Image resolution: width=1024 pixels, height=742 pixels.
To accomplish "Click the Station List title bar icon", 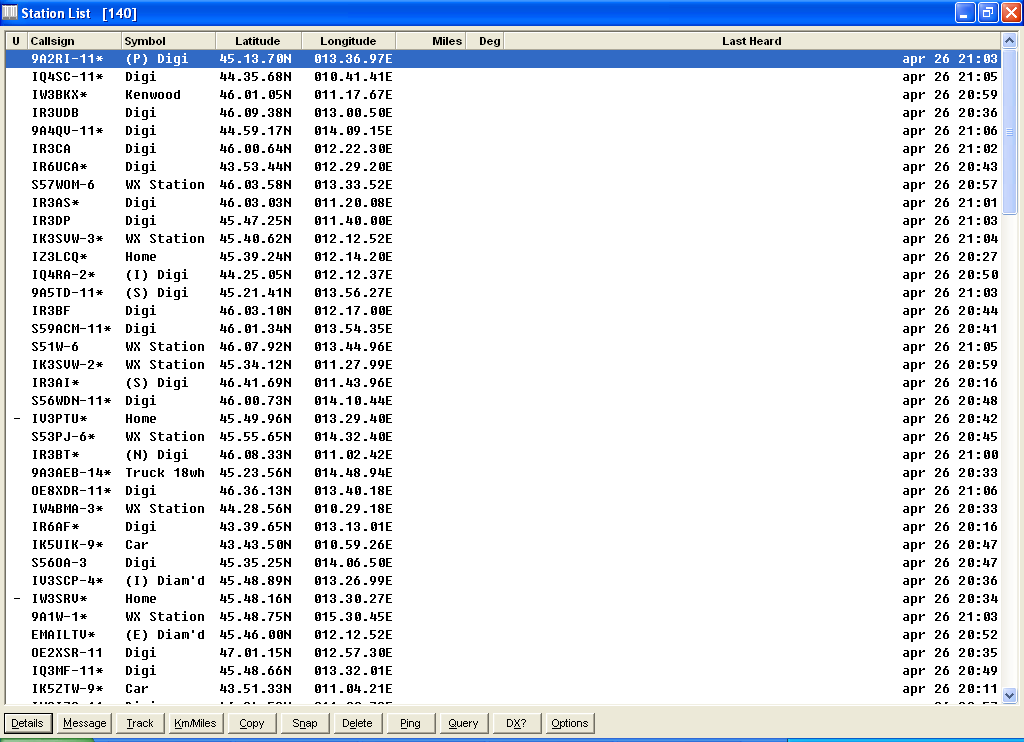I will tap(10, 13).
